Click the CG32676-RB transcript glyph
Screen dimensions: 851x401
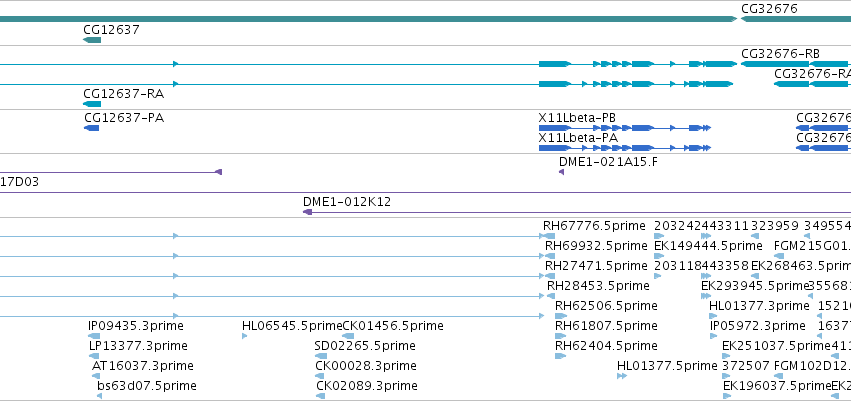(795, 64)
